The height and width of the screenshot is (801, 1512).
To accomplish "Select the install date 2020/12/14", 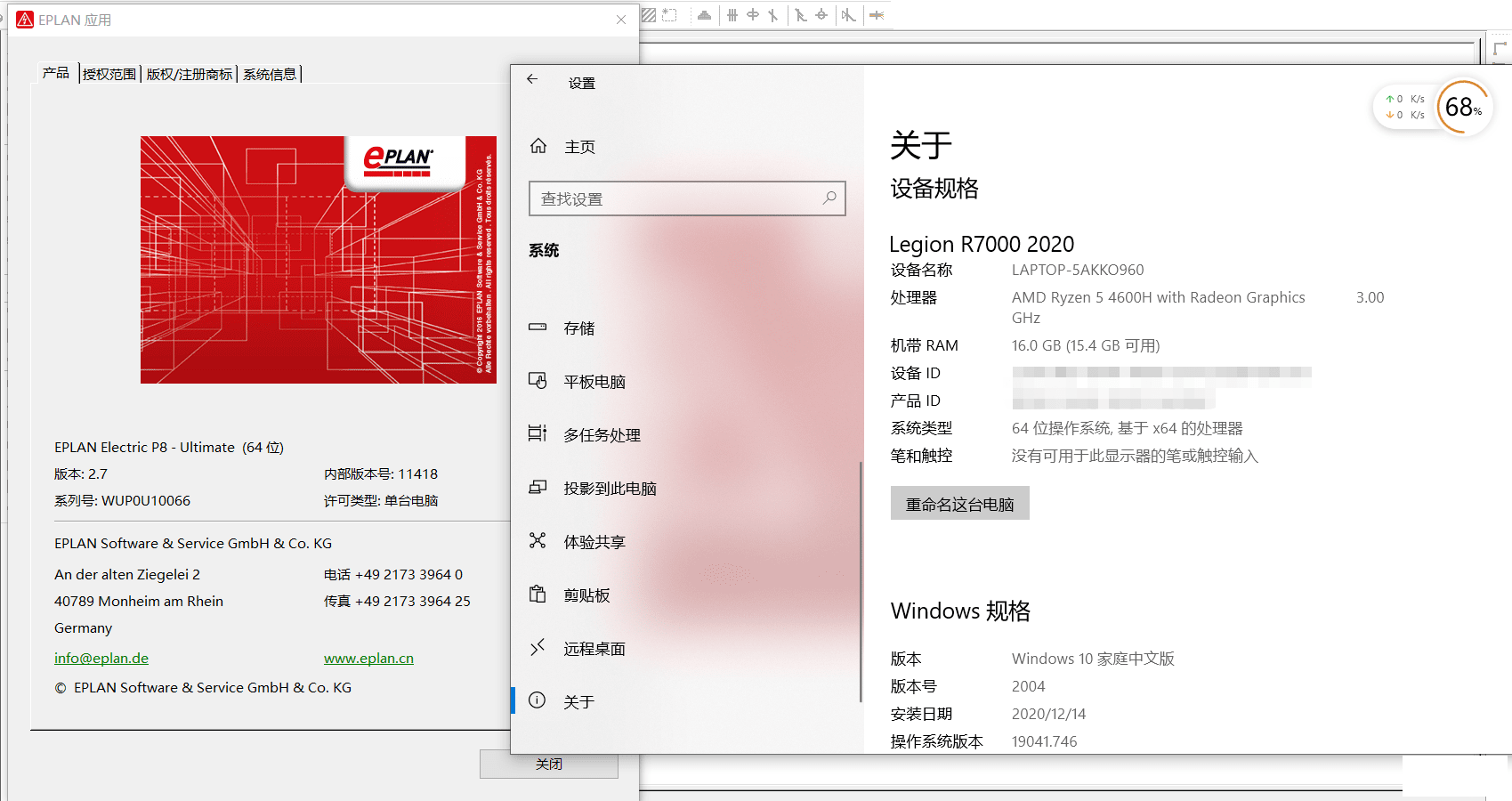I will 1049,714.
